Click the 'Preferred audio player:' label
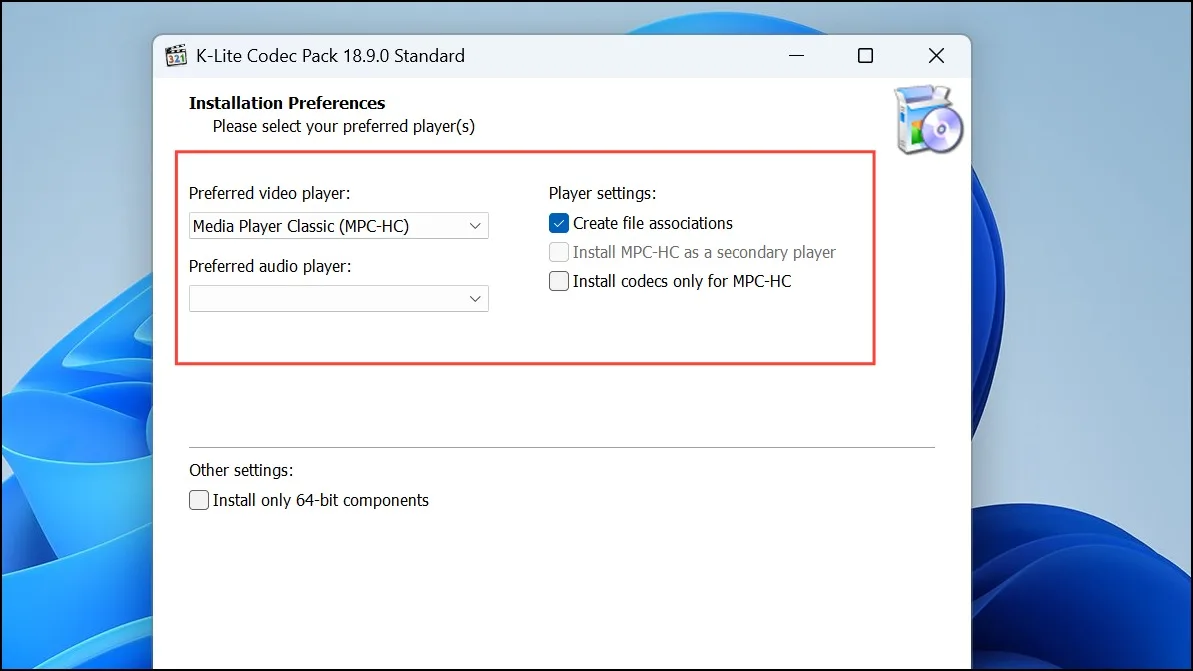Image resolution: width=1193 pixels, height=671 pixels. coord(270,266)
